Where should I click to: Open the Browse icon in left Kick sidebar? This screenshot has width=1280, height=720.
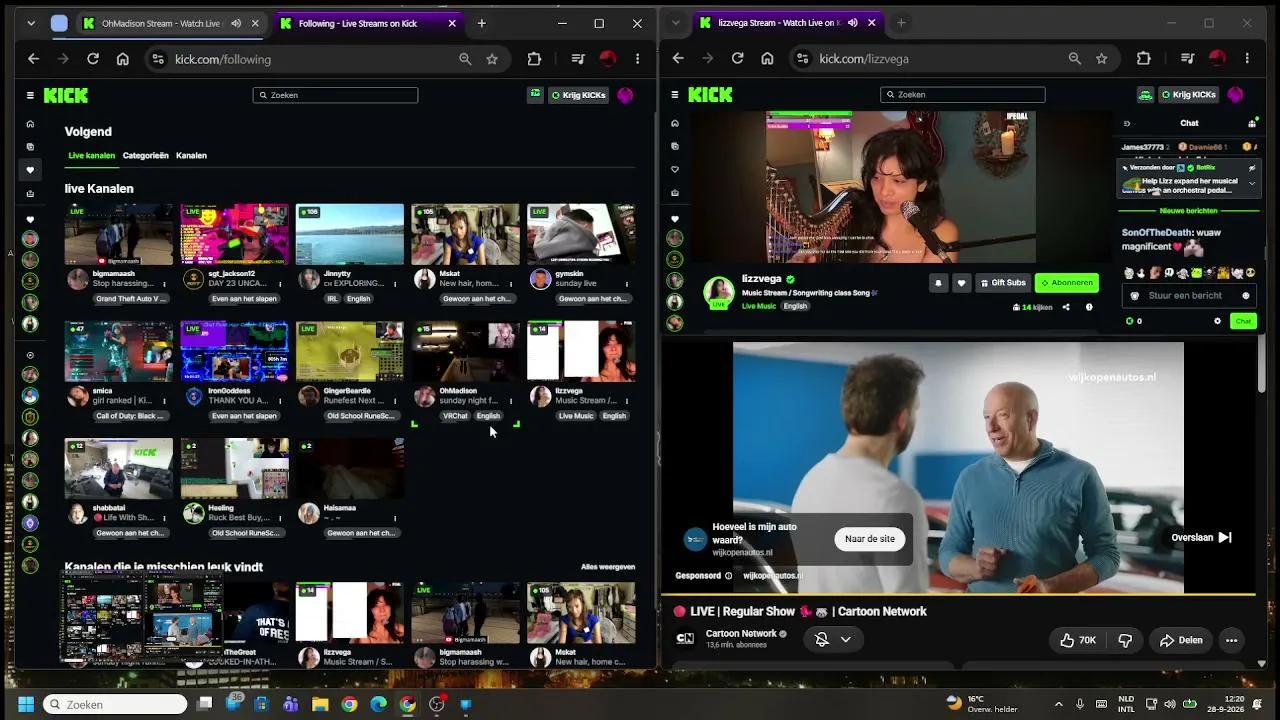click(x=30, y=147)
